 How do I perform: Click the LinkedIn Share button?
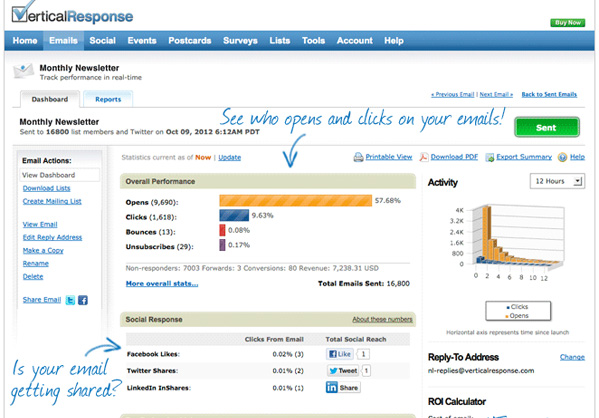[x=343, y=387]
